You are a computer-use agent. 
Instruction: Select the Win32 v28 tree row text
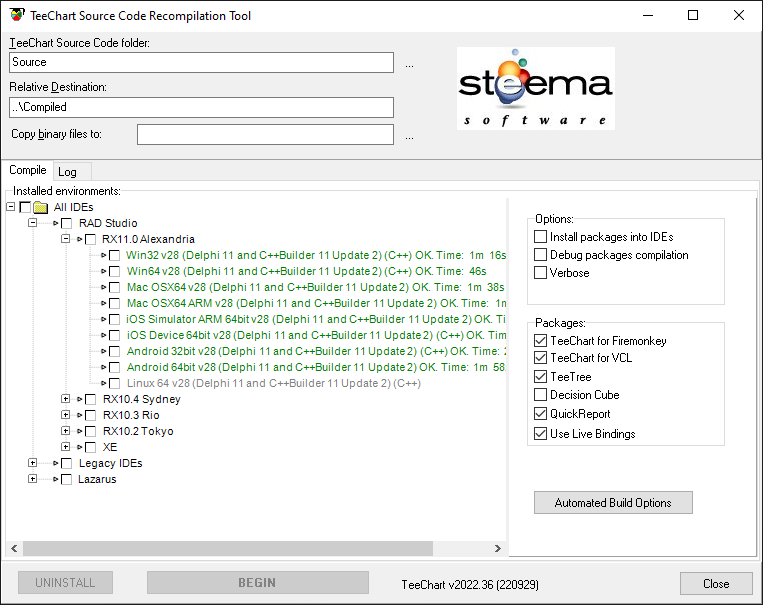tap(316, 256)
